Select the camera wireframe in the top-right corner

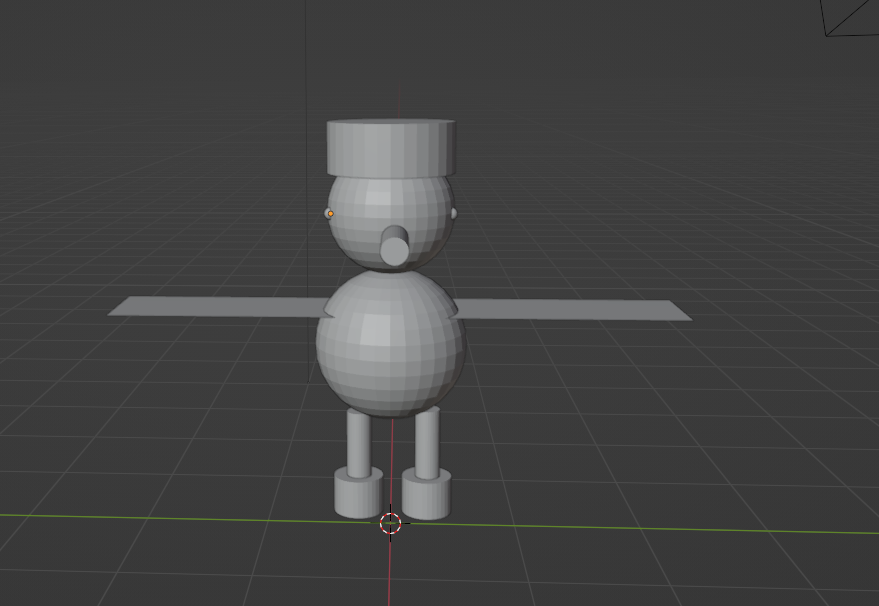(849, 15)
